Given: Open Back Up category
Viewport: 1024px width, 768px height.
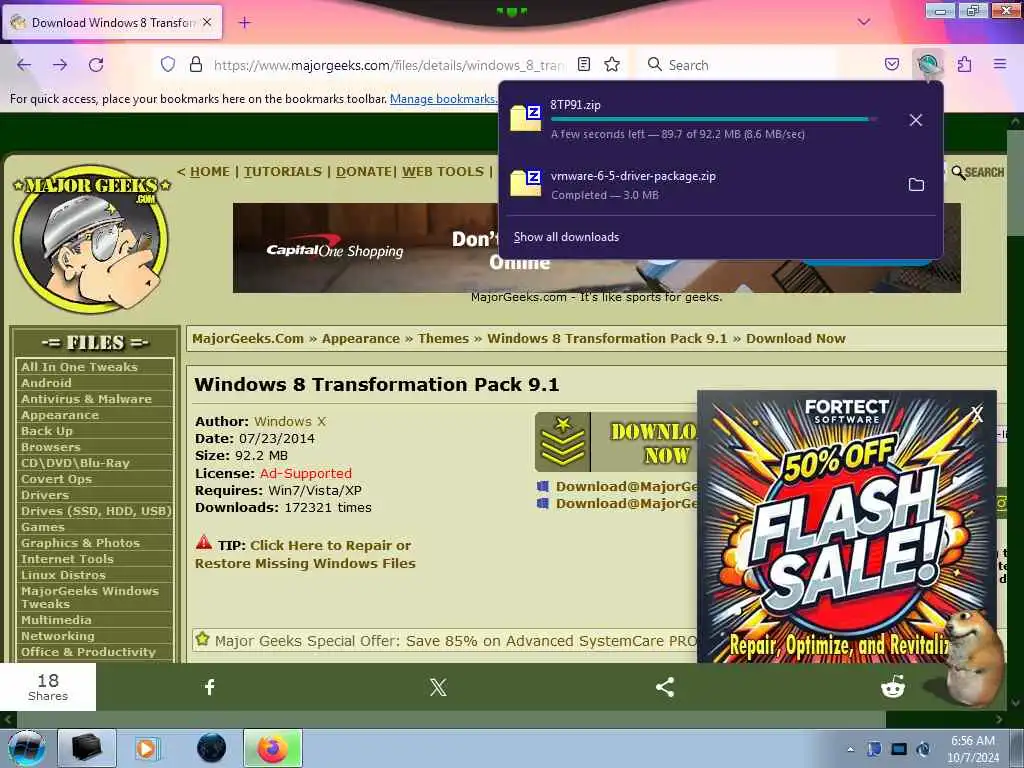Looking at the screenshot, I should [x=46, y=430].
